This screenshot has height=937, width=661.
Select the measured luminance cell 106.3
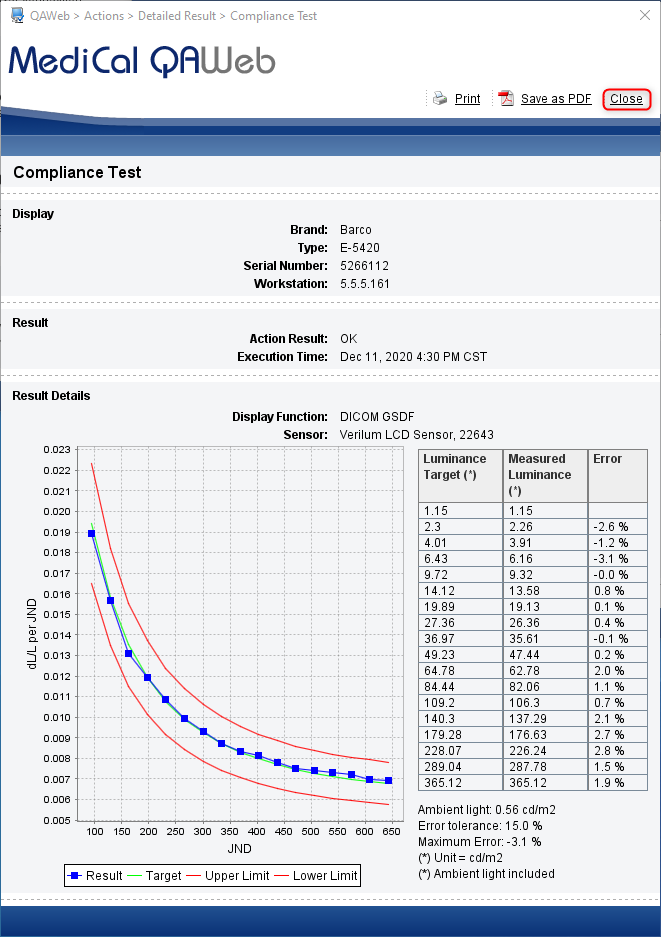coord(546,703)
